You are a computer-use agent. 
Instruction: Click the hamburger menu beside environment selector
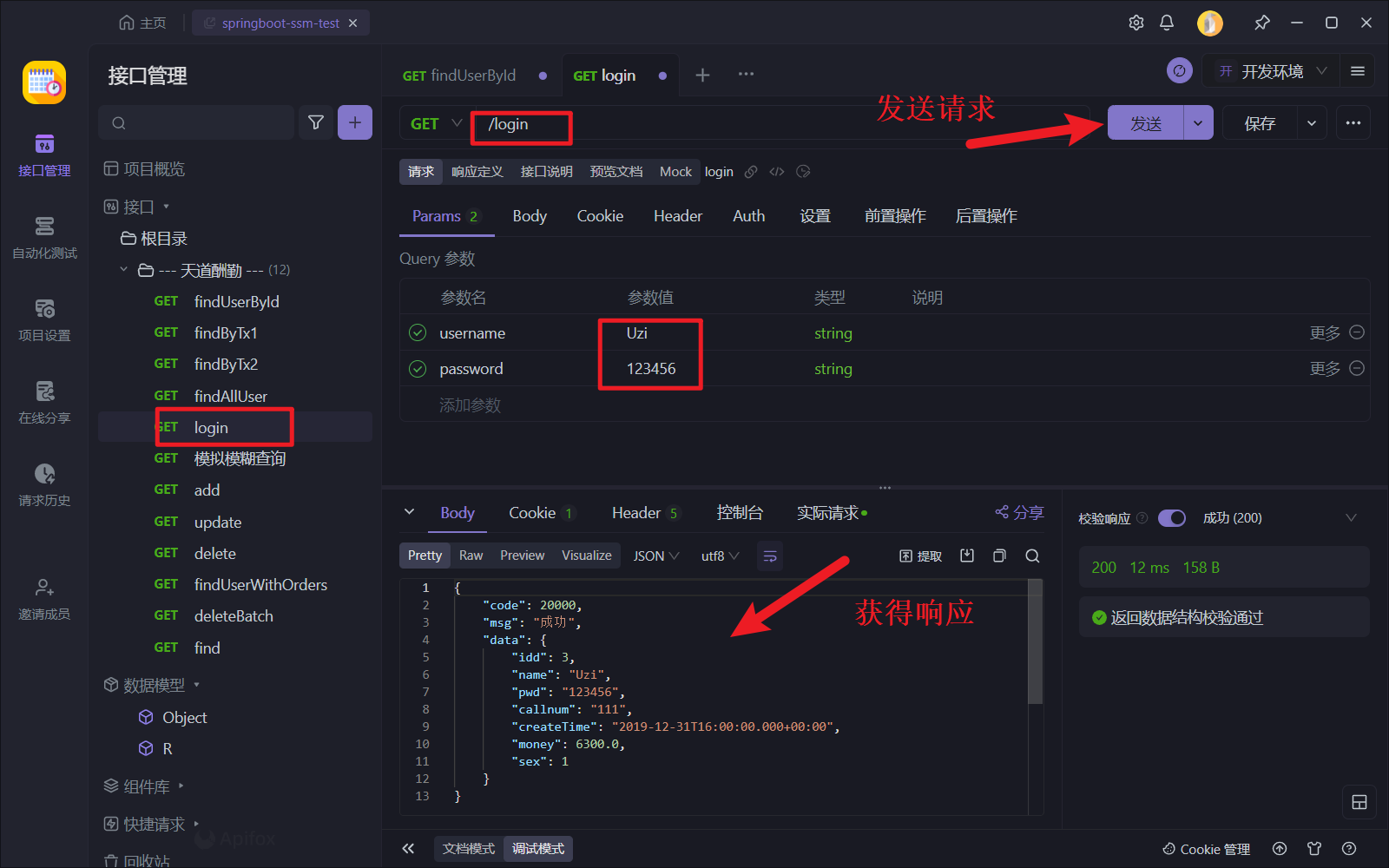point(1358,71)
